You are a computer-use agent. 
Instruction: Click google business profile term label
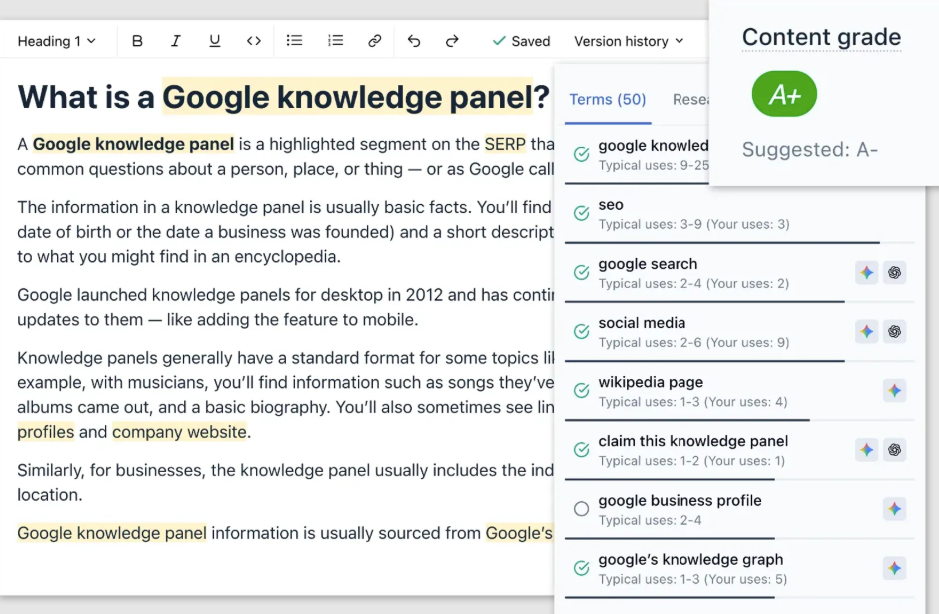680,500
